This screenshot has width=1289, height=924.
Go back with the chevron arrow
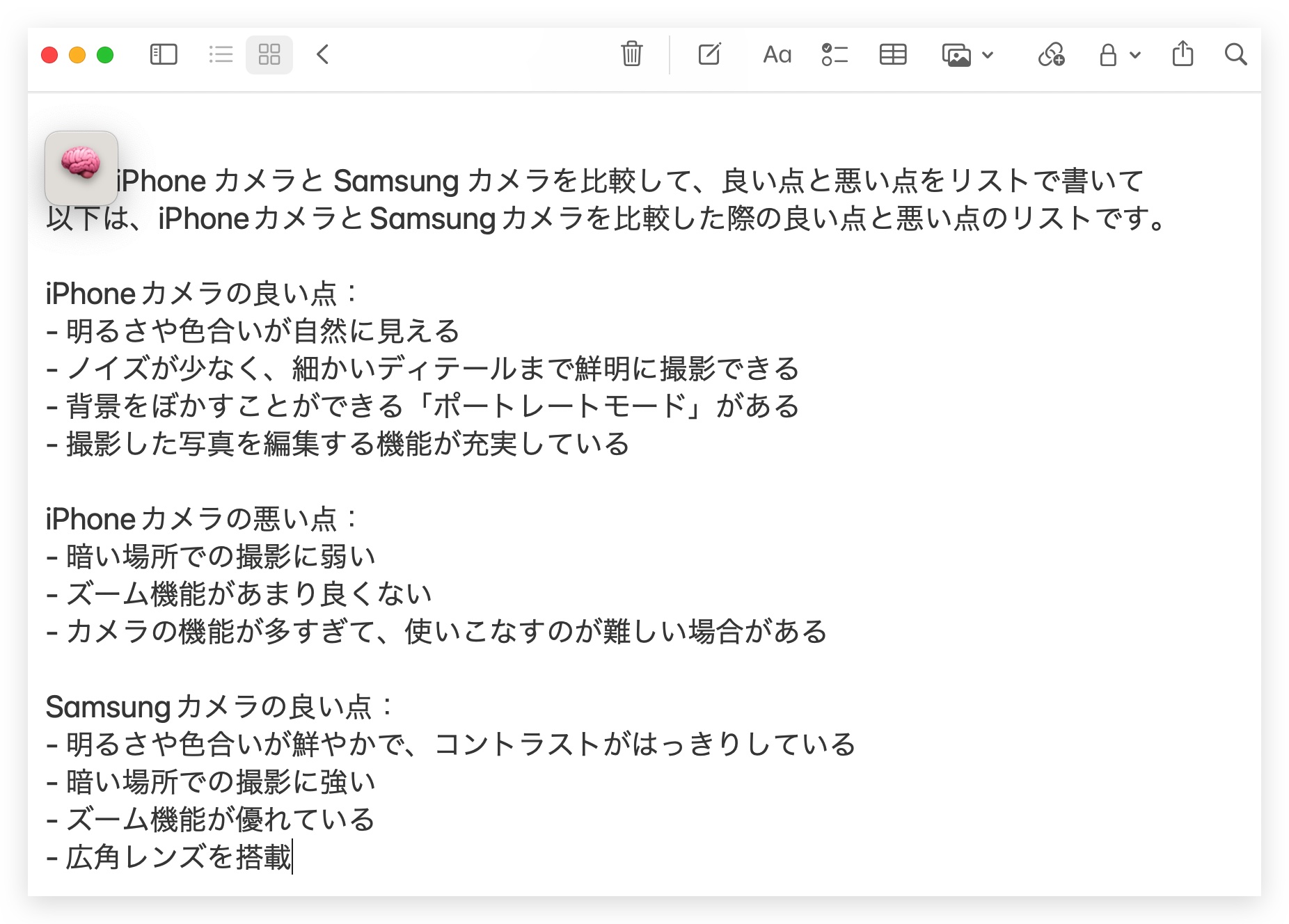(322, 54)
